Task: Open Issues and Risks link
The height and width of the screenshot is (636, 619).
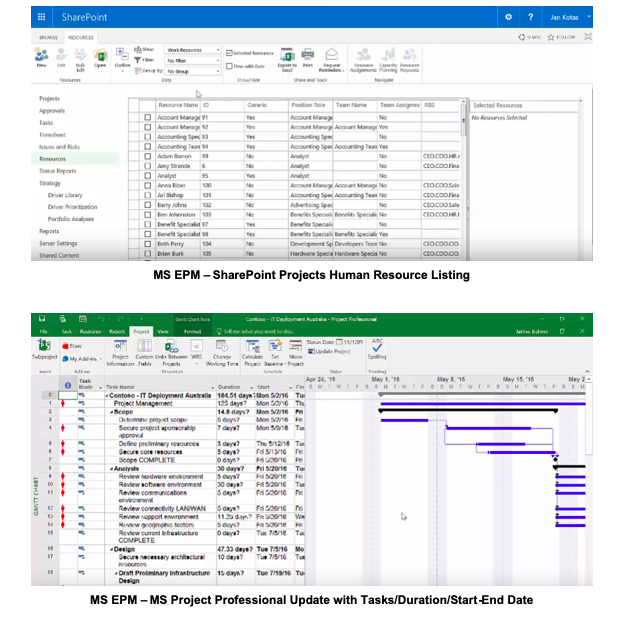Action: tap(59, 147)
